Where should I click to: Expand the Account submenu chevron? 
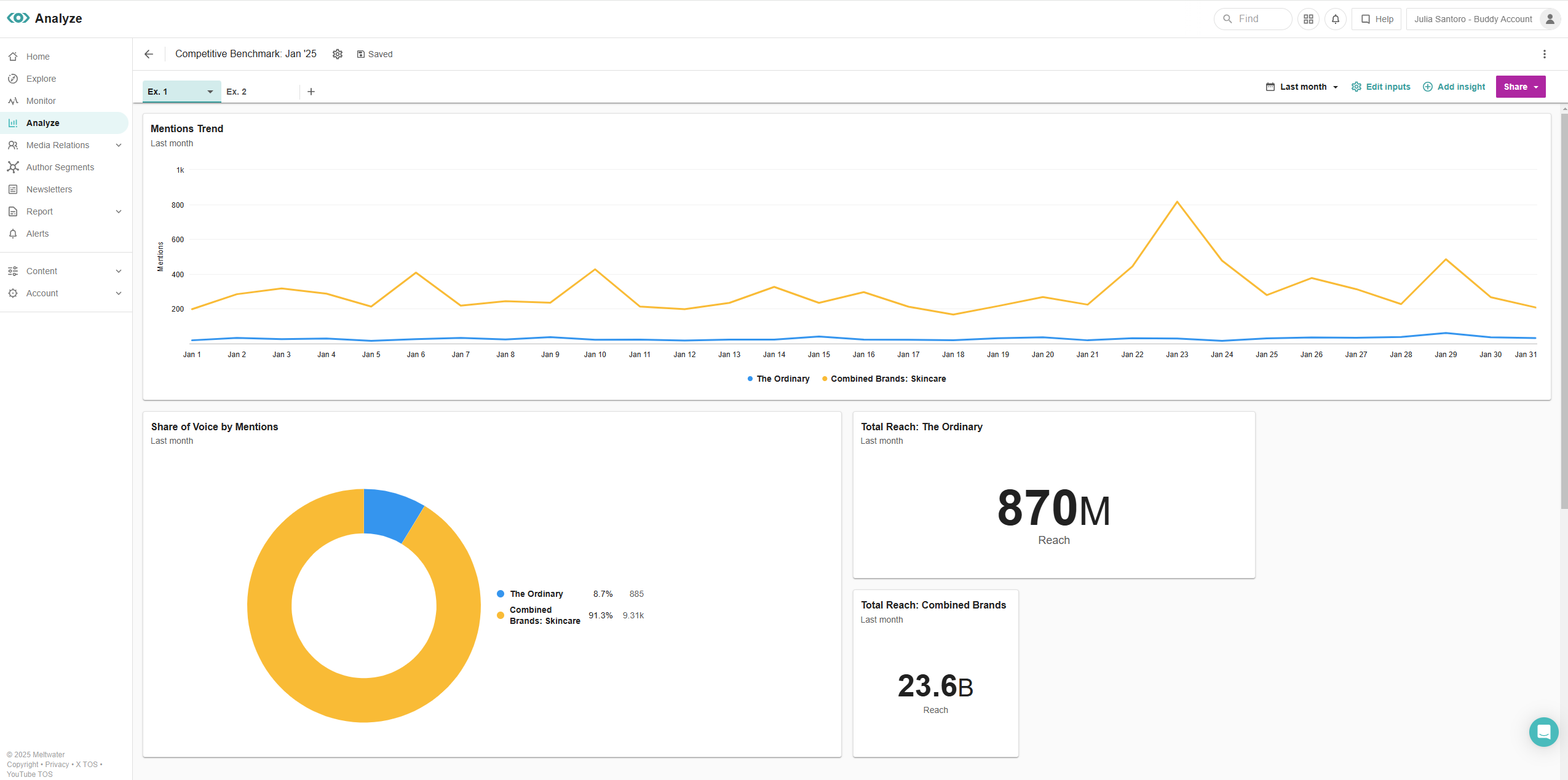click(119, 293)
